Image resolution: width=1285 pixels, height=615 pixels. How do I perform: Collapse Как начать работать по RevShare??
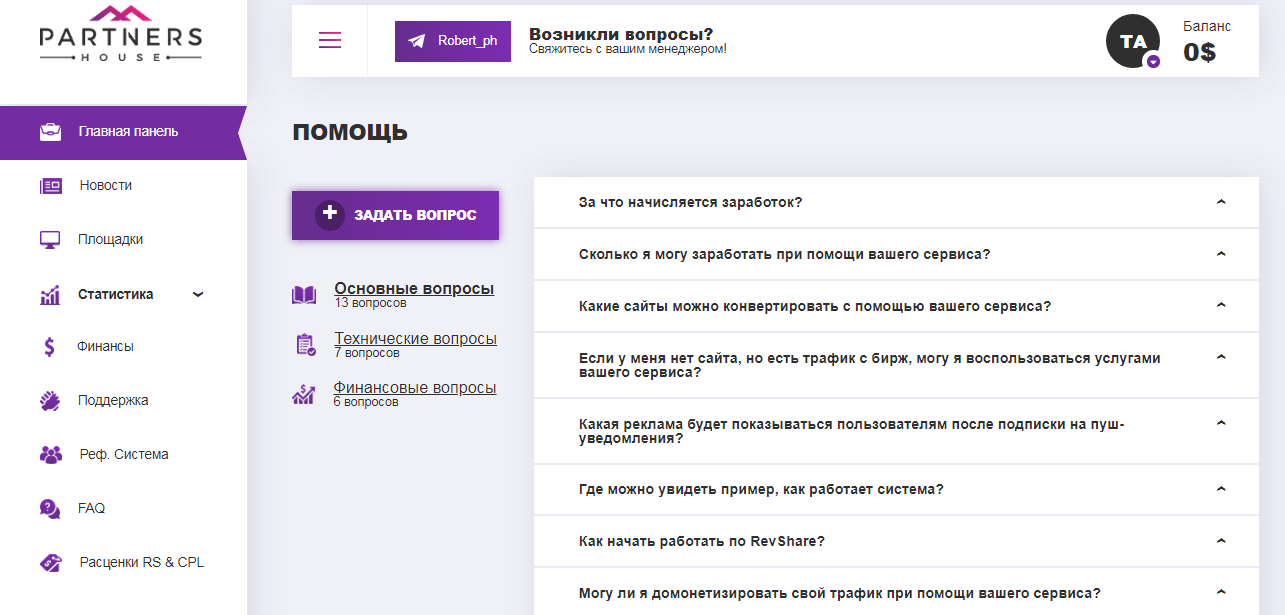pos(1220,540)
